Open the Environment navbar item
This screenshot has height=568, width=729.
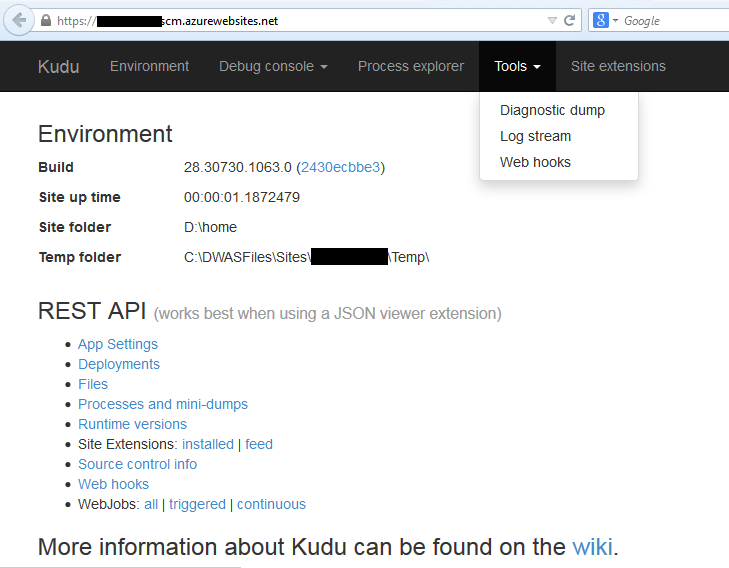[149, 66]
